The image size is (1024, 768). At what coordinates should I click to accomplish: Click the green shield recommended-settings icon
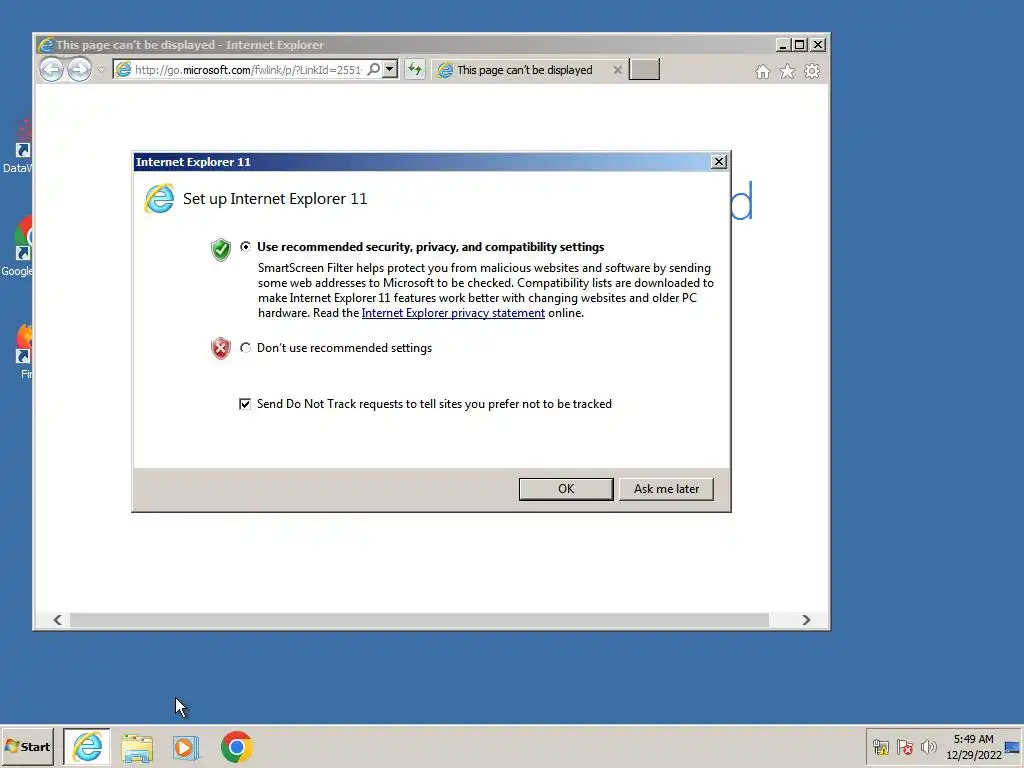221,249
